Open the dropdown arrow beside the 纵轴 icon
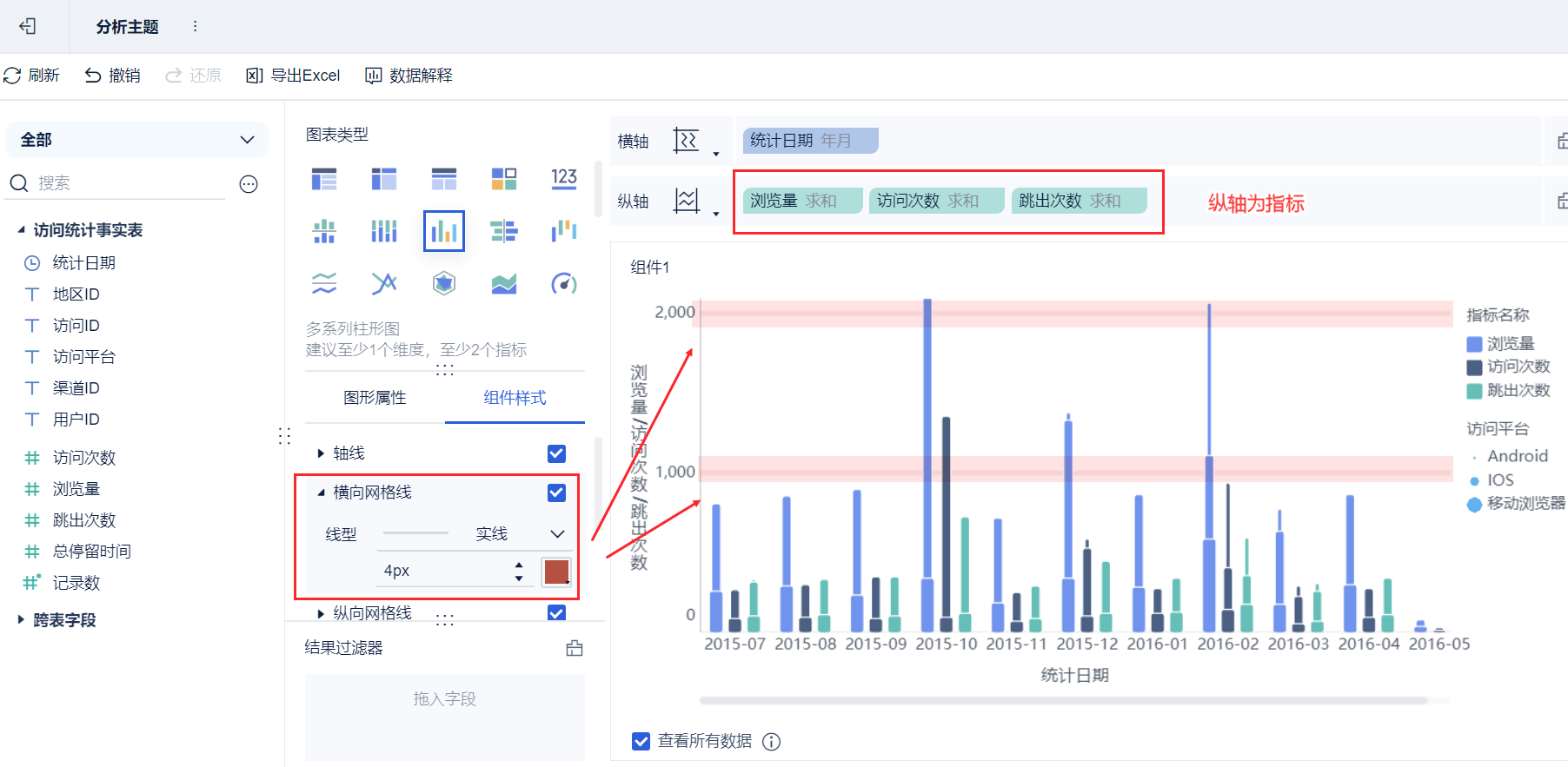The width and height of the screenshot is (1568, 767). pos(716,214)
